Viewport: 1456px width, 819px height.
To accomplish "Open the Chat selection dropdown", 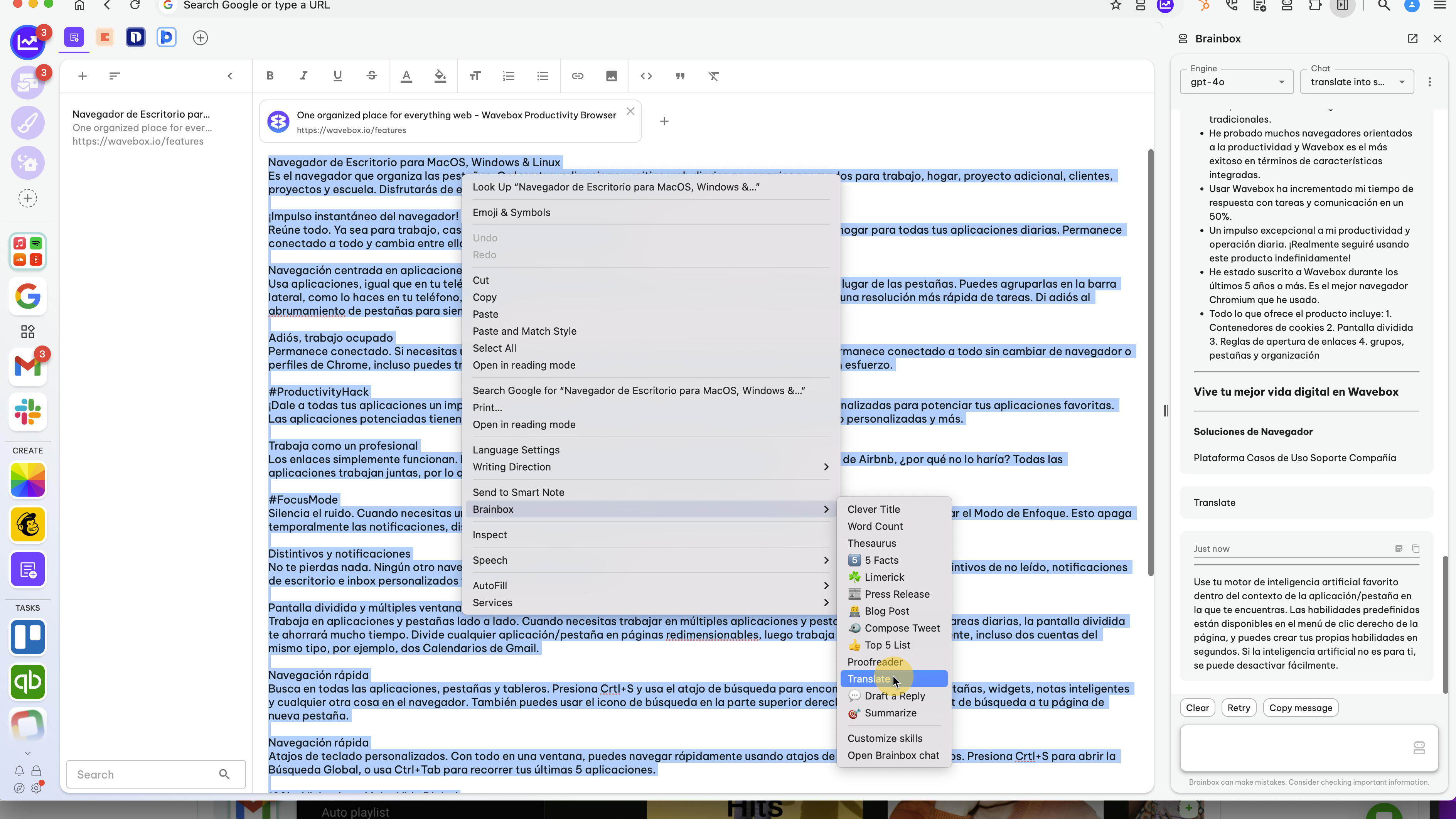I will pyautogui.click(x=1357, y=82).
